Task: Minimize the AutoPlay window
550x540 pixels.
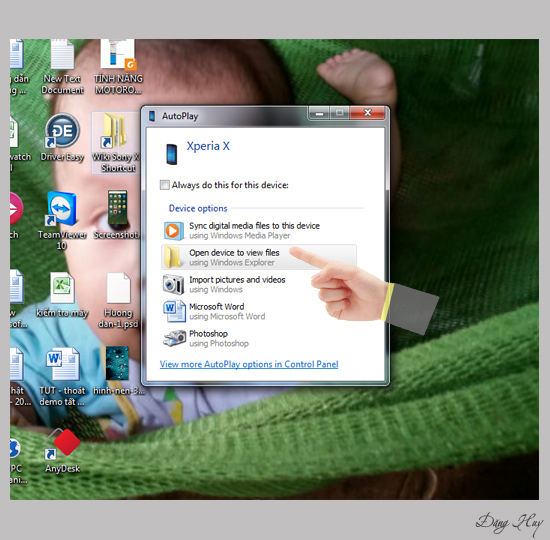Action: pyautogui.click(x=319, y=113)
